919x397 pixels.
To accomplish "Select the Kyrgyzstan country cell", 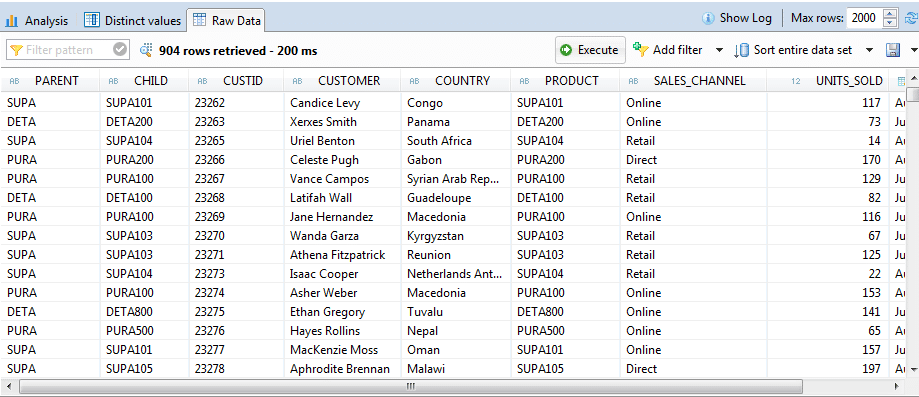I will pos(455,236).
